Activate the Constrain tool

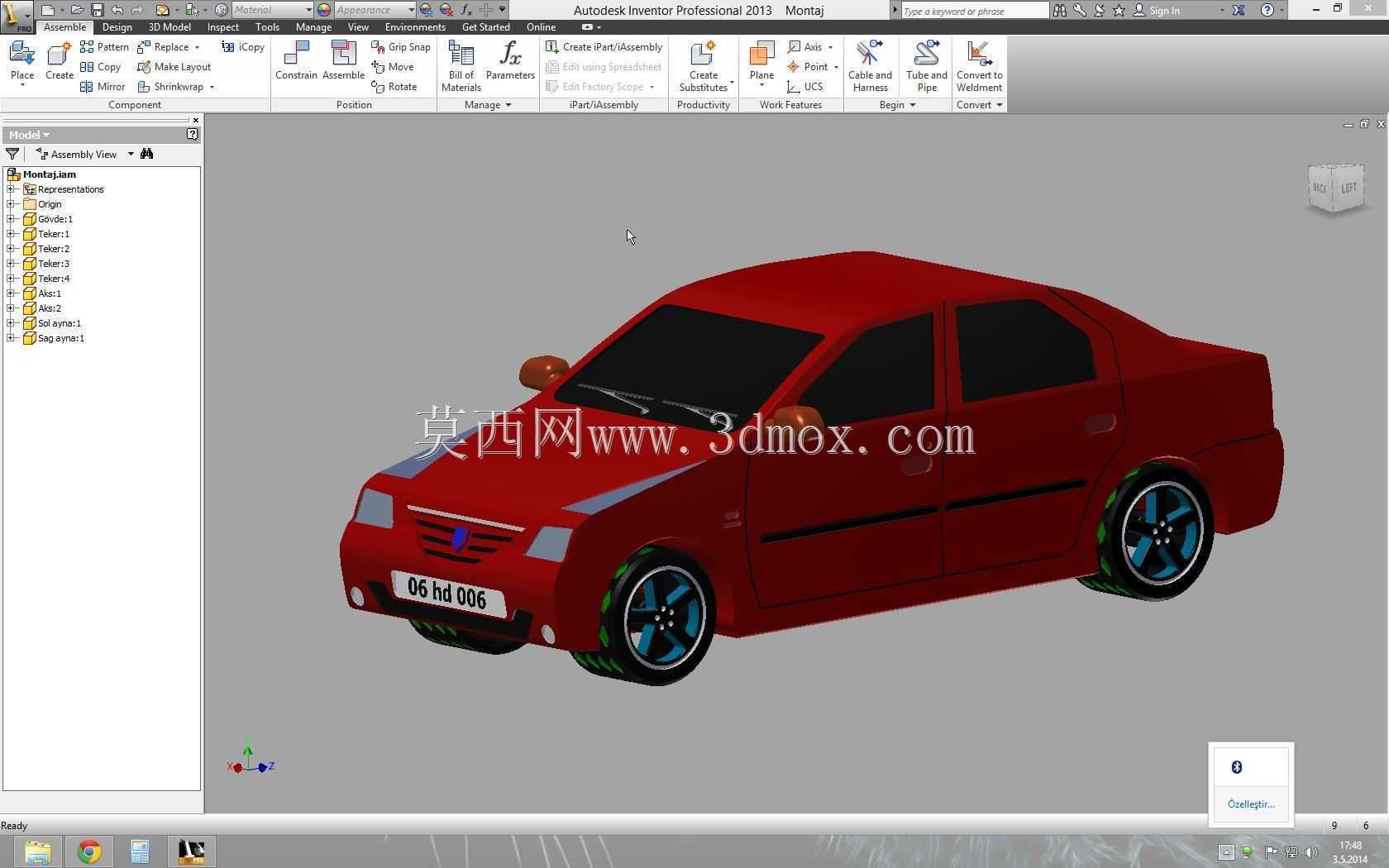click(296, 62)
